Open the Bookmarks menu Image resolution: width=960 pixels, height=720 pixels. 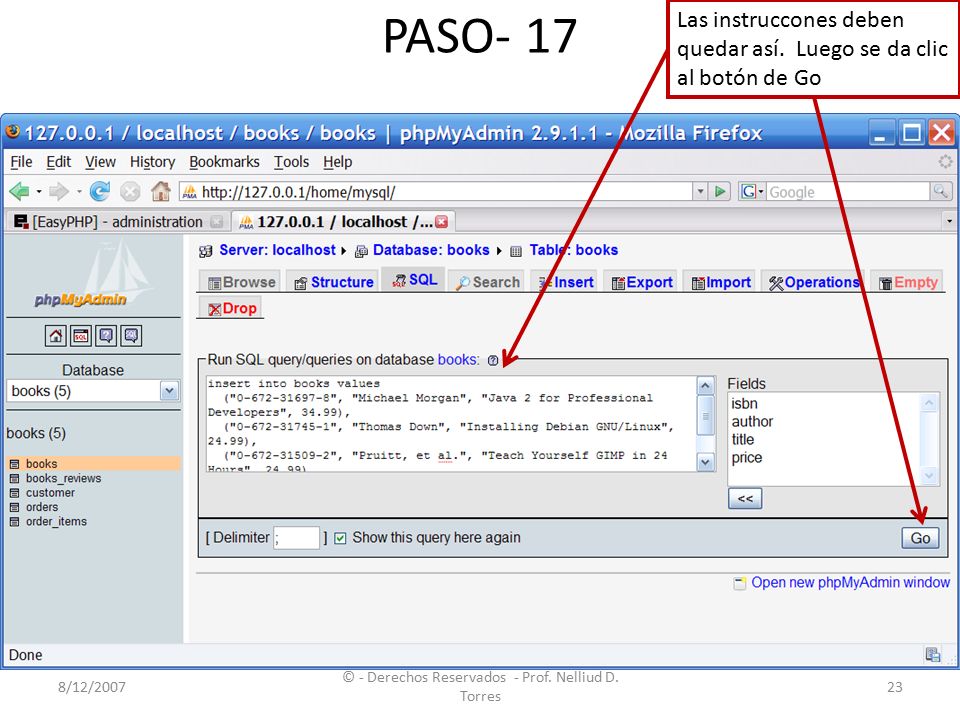pyautogui.click(x=224, y=162)
